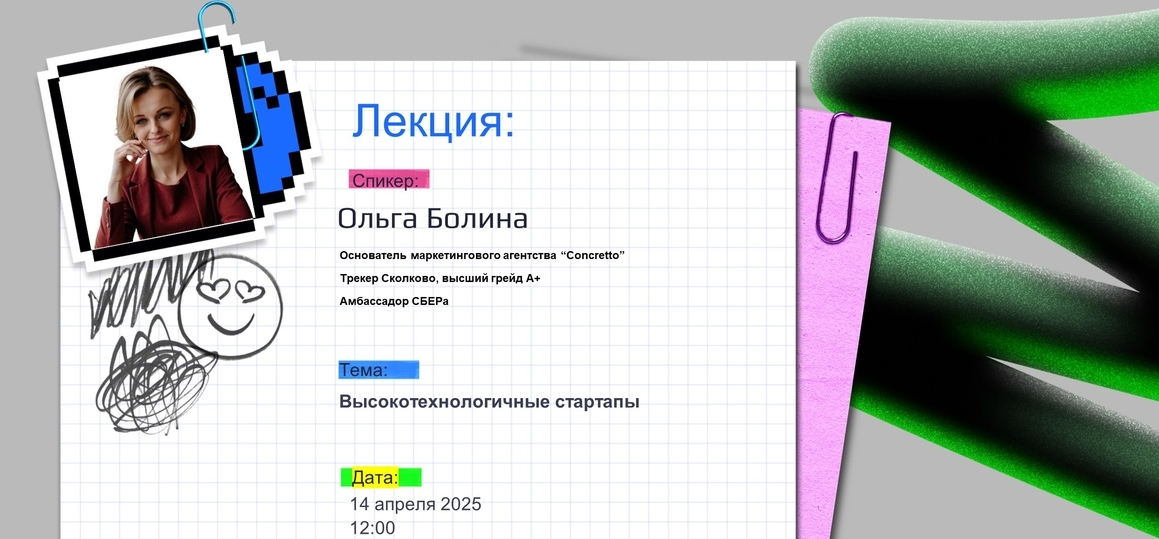
Task: Select the heart-eyed smiley face doodle
Action: pos(231,309)
